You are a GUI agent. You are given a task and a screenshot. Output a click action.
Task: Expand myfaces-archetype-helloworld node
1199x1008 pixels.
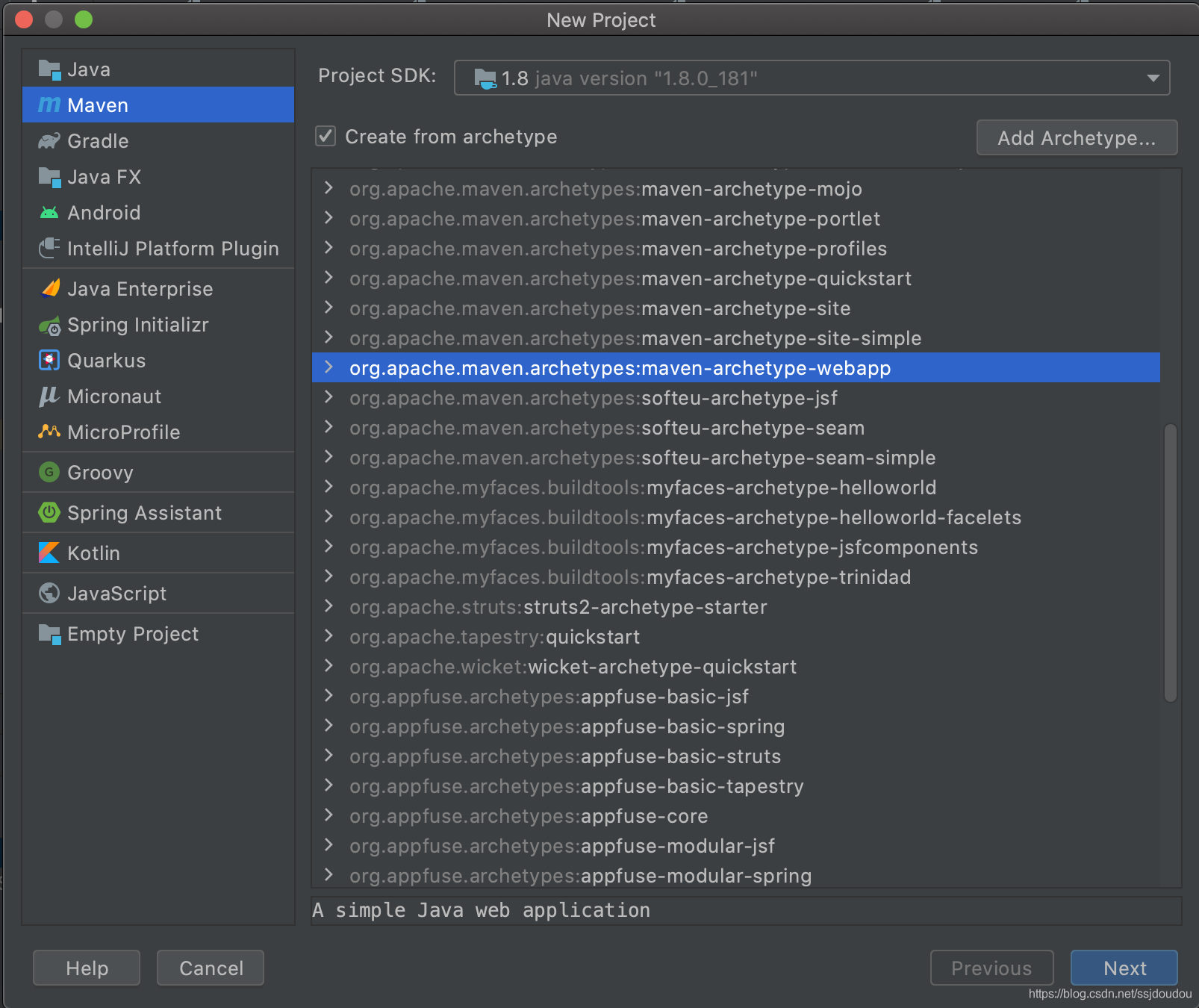[328, 487]
